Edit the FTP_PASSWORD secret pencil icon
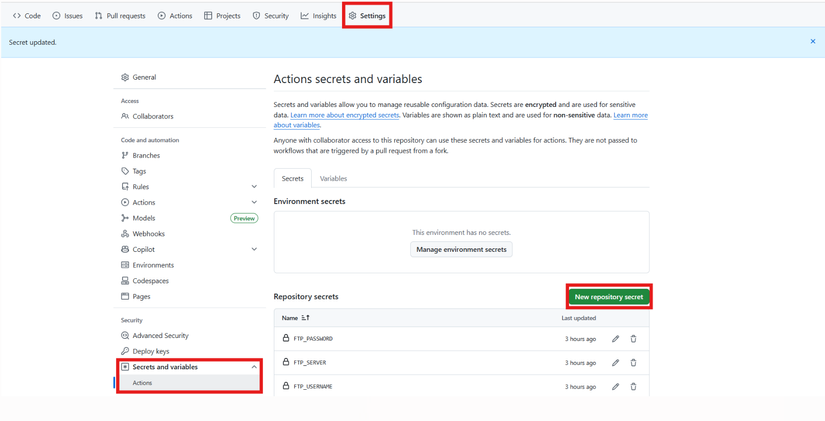825x421 pixels. [x=616, y=339]
